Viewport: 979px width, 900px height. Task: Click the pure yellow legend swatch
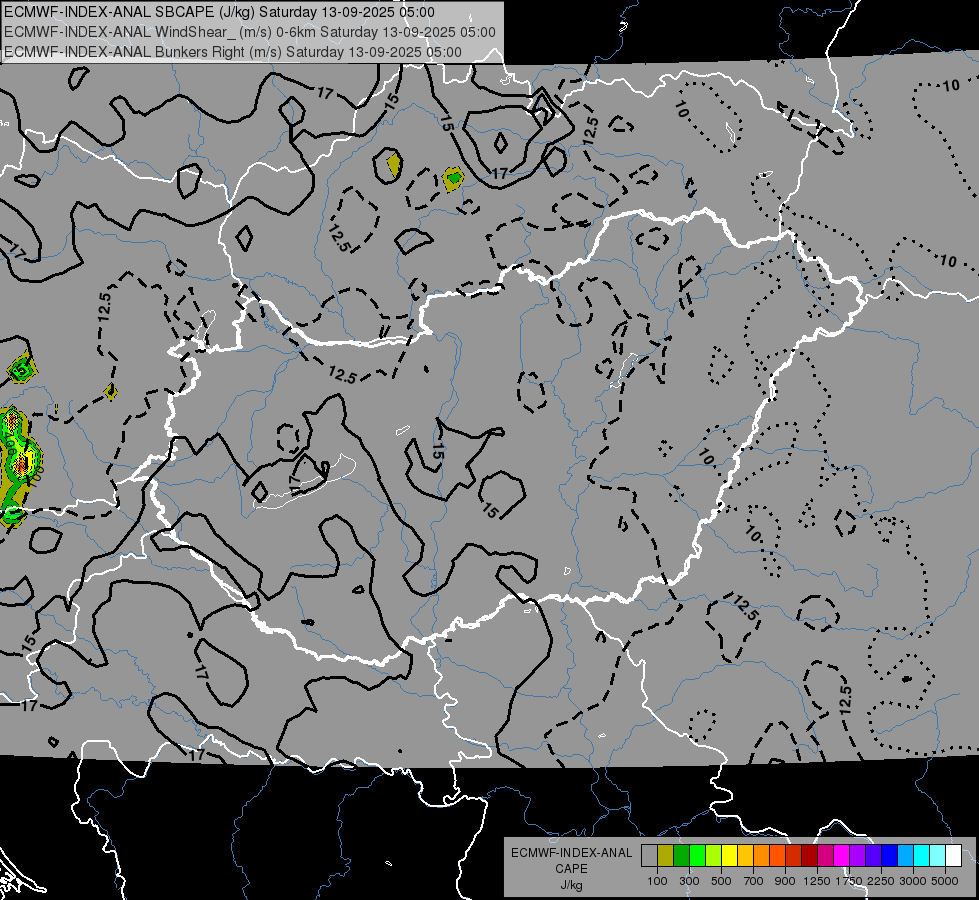(x=729, y=856)
